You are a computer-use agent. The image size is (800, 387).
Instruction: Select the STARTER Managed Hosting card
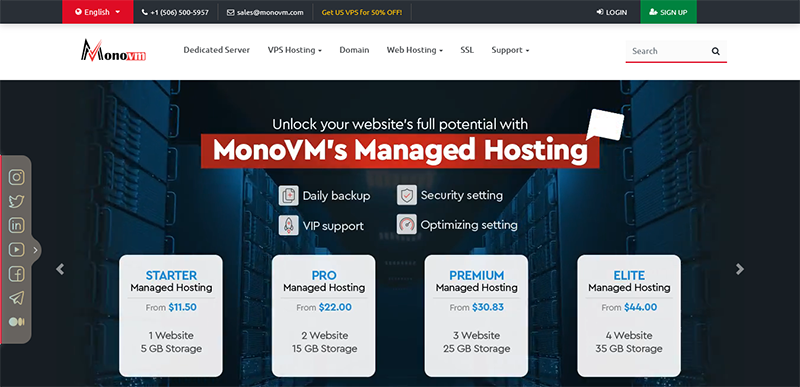171,316
